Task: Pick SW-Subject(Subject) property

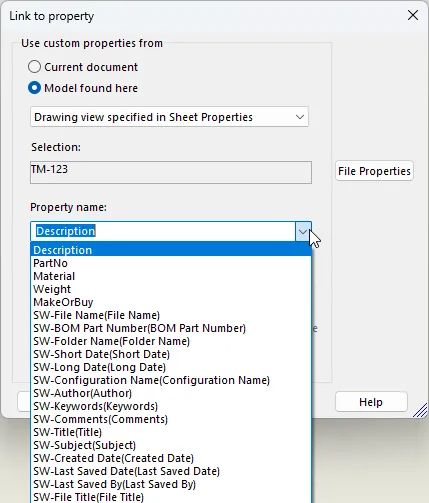Action: click(171, 445)
